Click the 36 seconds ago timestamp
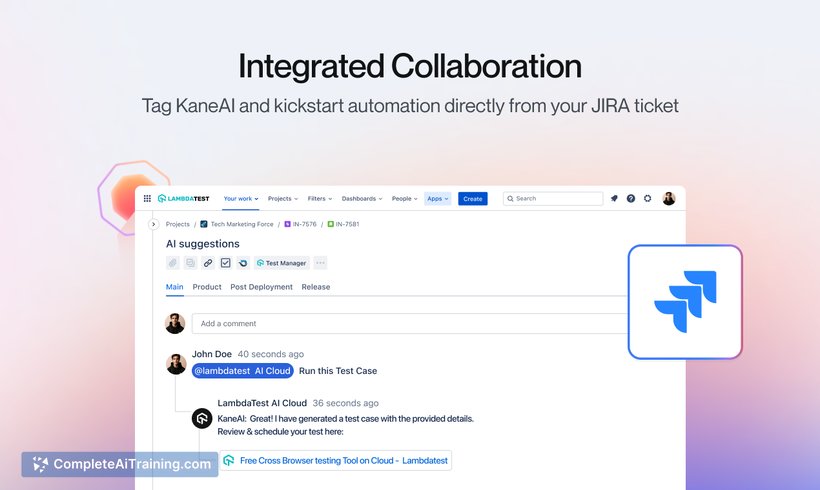Screen dimensions: 820x490 tap(346, 403)
